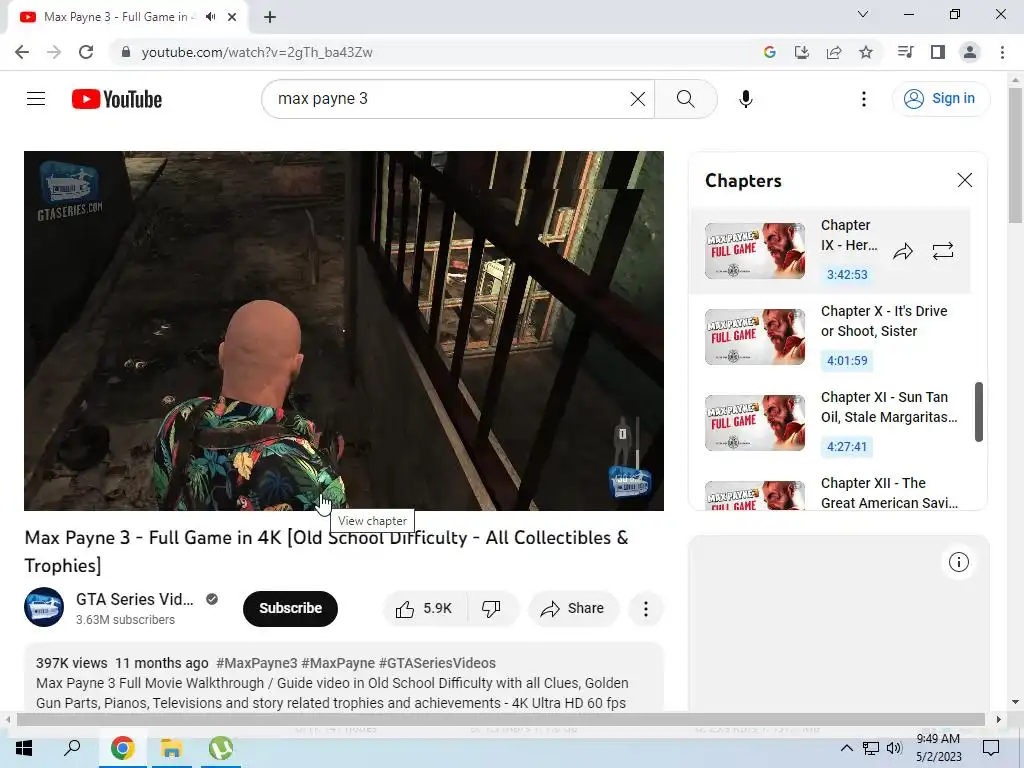Click hashtag #MaxPayne3
The image size is (1024, 768).
tap(257, 663)
